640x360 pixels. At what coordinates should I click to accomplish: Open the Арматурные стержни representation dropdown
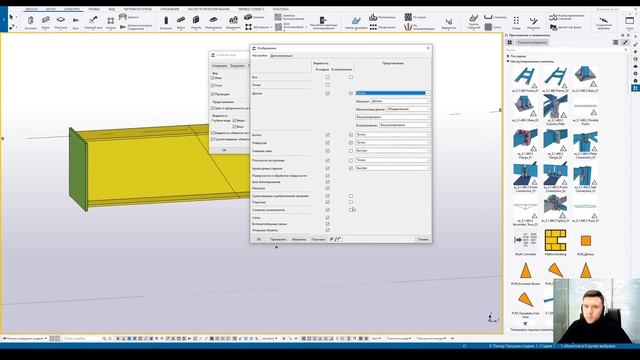pos(392,168)
